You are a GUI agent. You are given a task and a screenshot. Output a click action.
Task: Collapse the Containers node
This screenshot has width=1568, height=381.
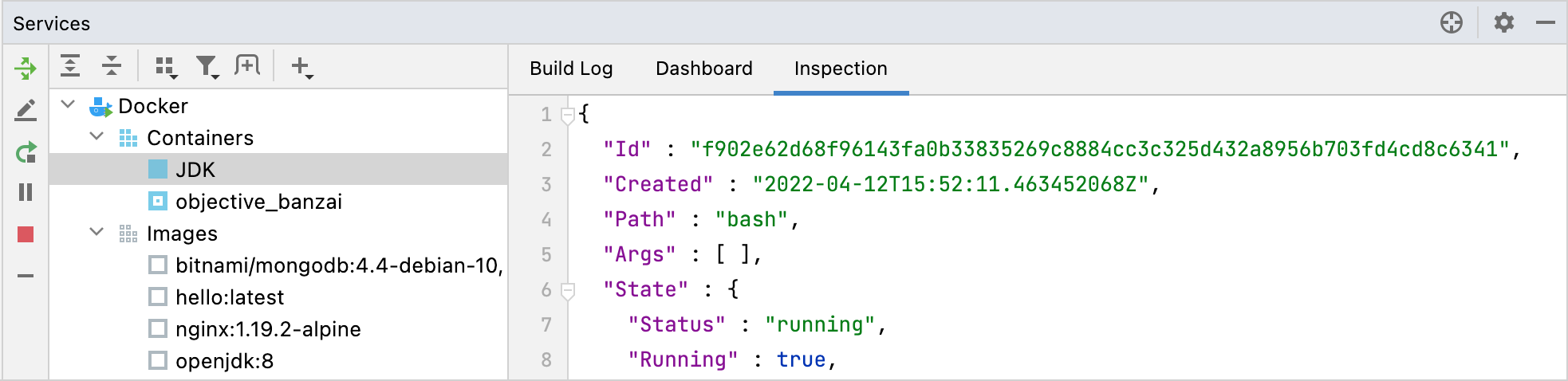coord(97,137)
